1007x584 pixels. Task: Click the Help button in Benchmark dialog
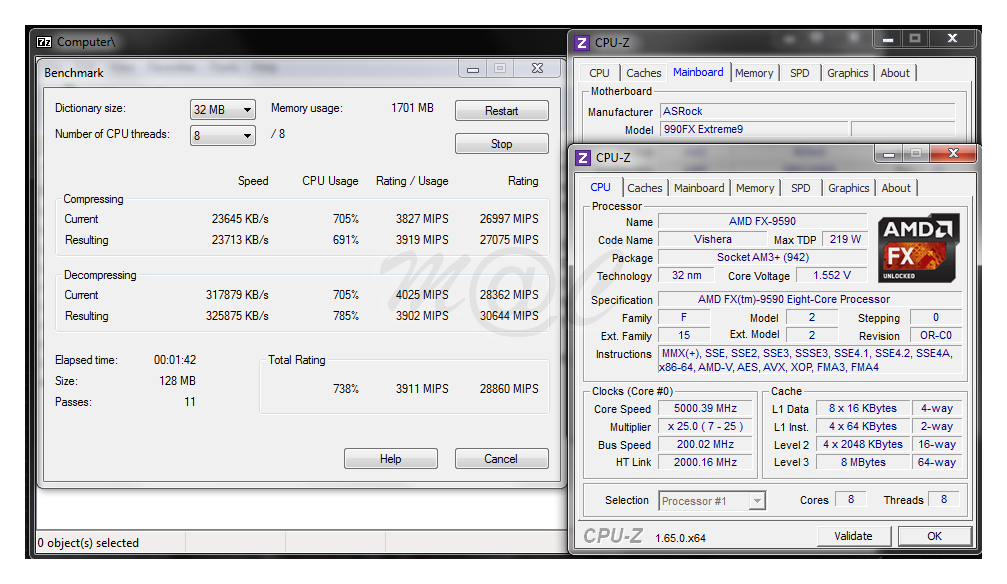pos(390,459)
